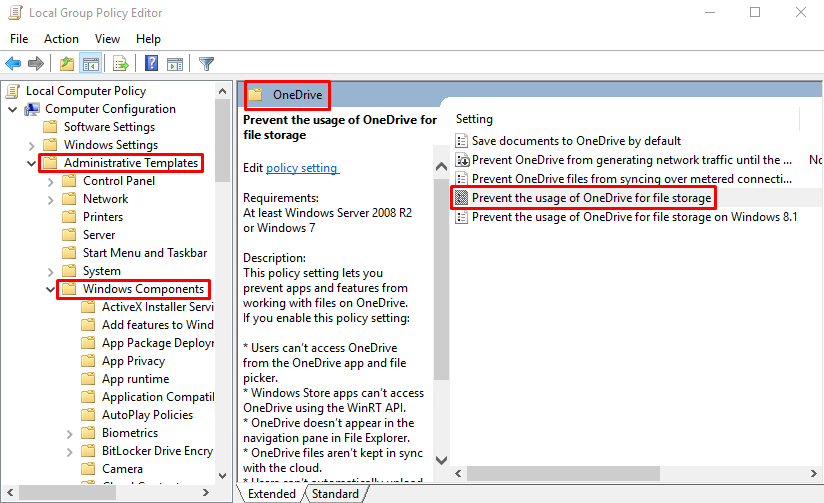This screenshot has width=824, height=503.
Task: Open the File menu
Action: [x=19, y=39]
